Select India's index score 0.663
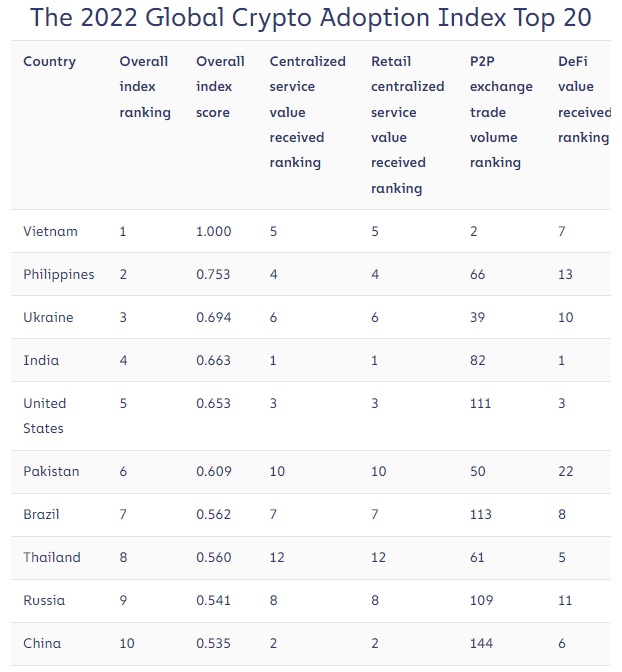Viewport: 622px width, 672px height. click(x=213, y=361)
